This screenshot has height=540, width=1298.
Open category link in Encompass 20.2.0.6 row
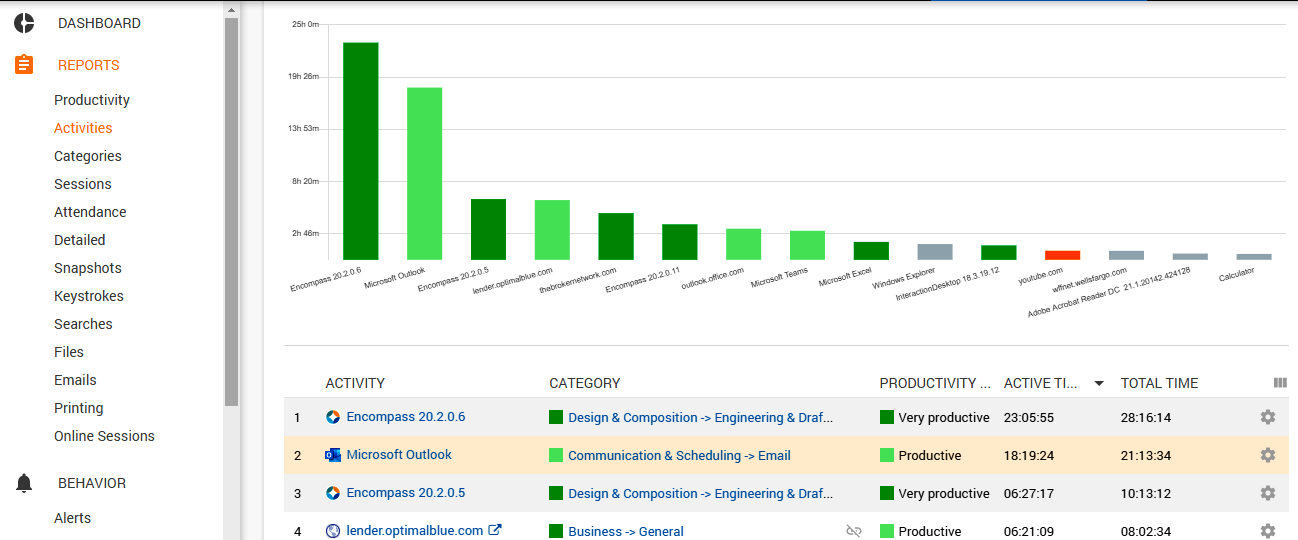(700, 418)
